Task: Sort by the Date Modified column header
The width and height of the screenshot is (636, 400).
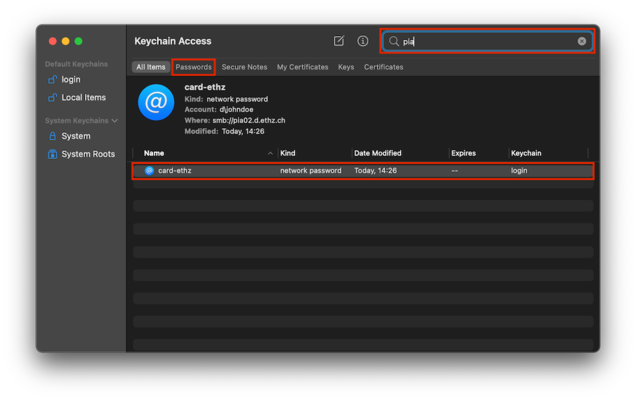Action: click(x=378, y=153)
